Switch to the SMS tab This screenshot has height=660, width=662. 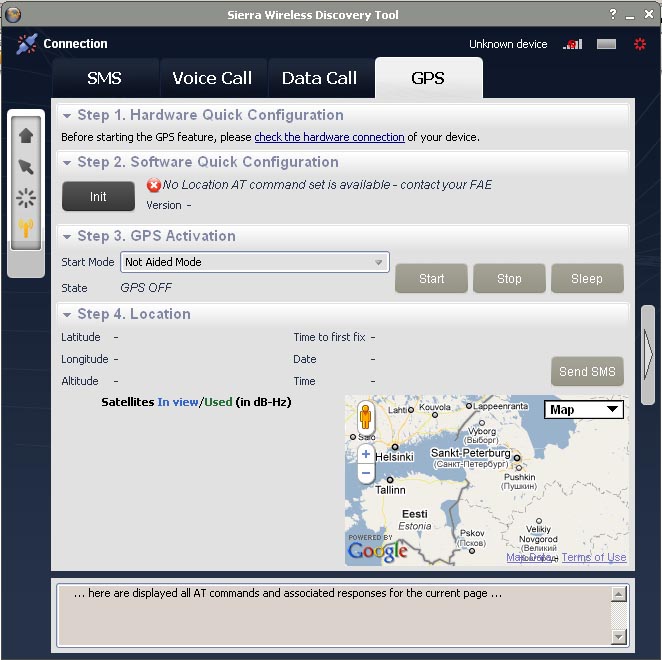click(105, 78)
